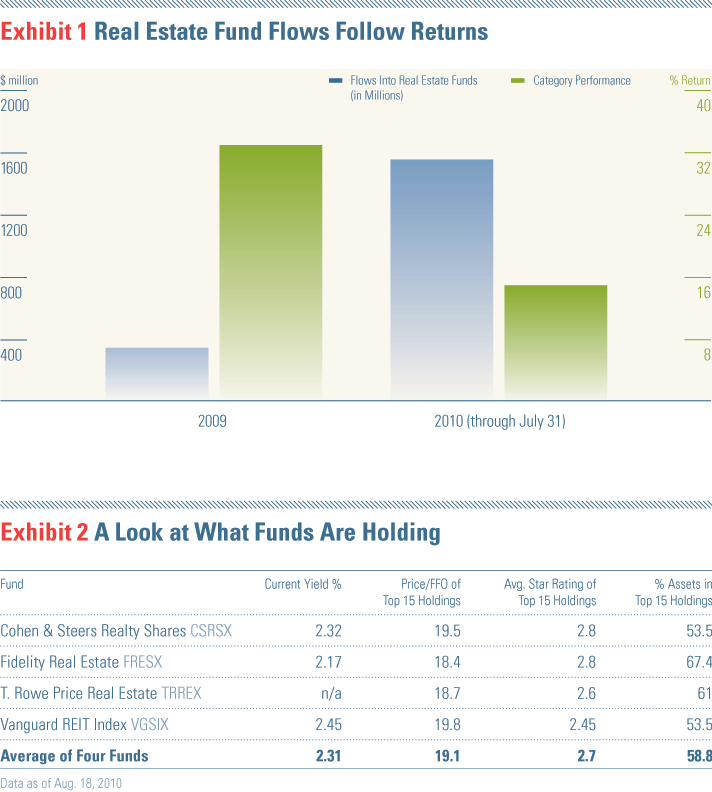Click the Price/FFO of Top 15 Holdings header
The height and width of the screenshot is (792, 712).
pyautogui.click(x=421, y=592)
